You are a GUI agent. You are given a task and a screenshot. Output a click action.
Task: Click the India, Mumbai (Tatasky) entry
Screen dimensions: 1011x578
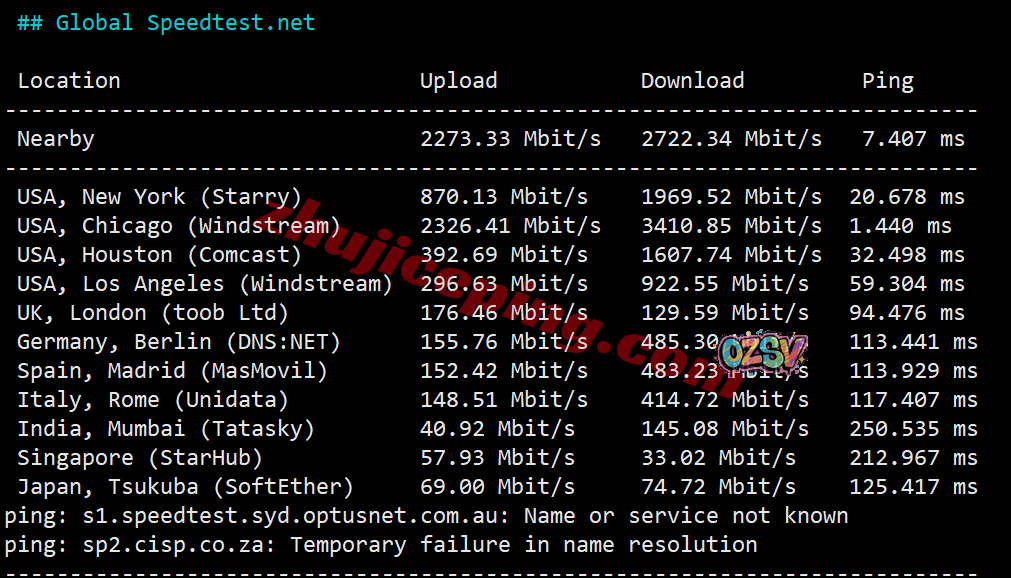point(166,429)
